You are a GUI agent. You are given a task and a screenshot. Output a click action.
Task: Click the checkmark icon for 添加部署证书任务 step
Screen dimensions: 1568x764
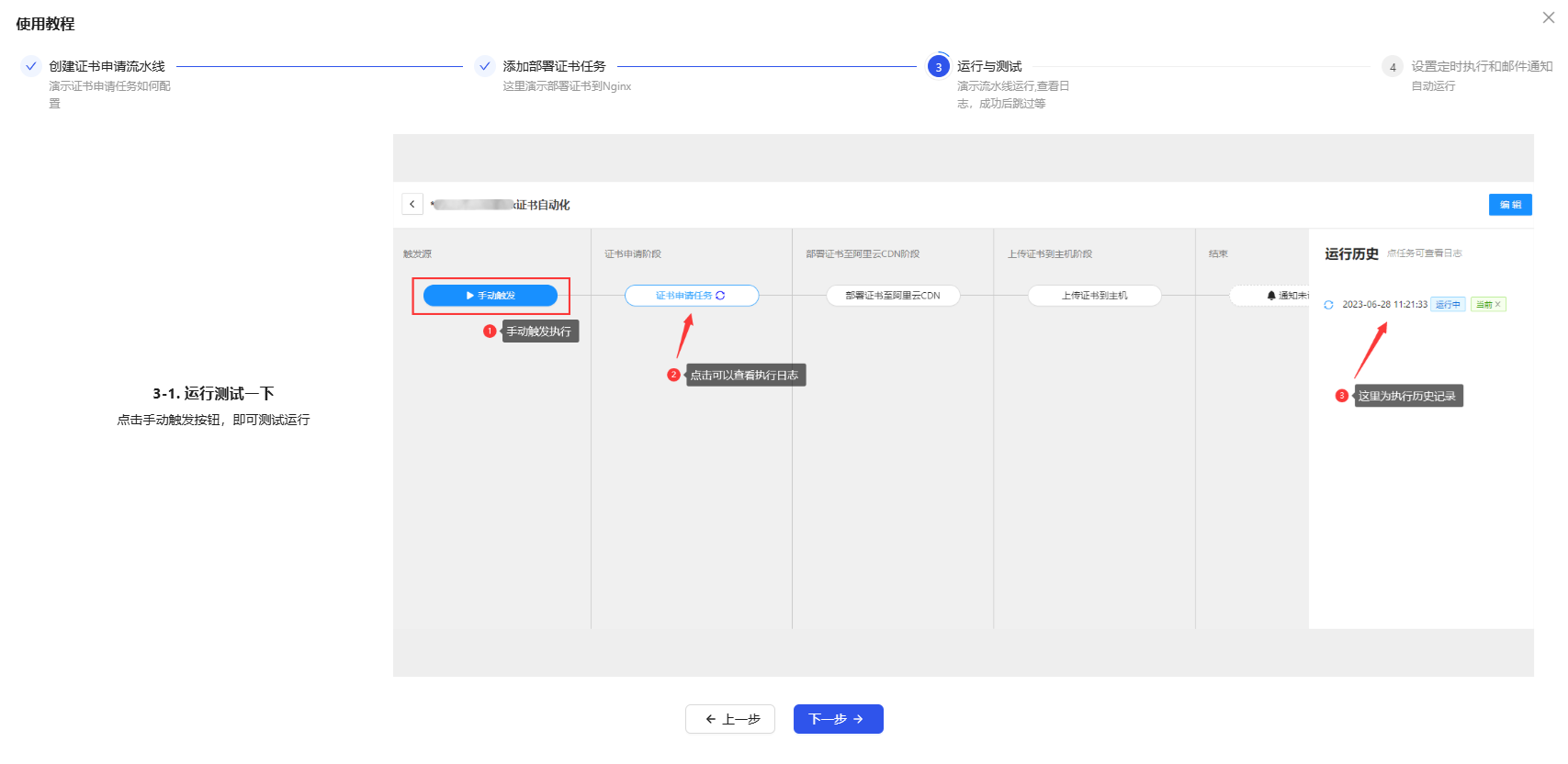(485, 66)
